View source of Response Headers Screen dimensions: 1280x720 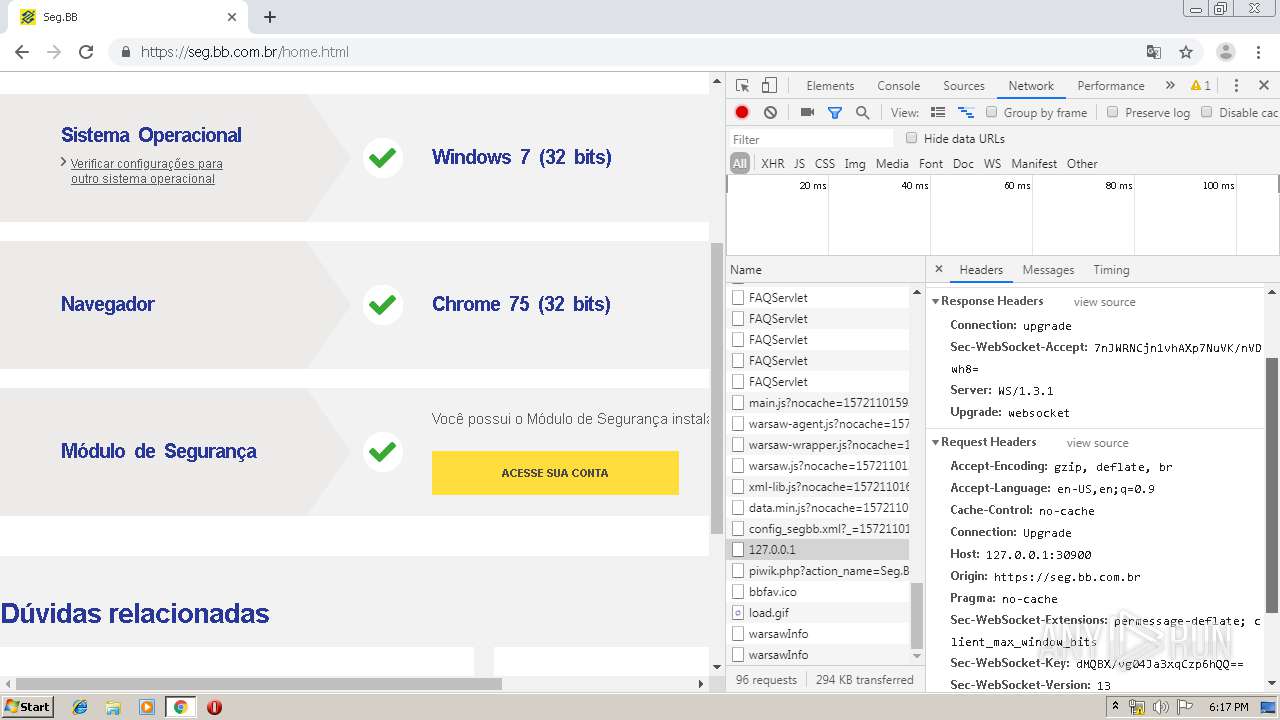point(1104,302)
